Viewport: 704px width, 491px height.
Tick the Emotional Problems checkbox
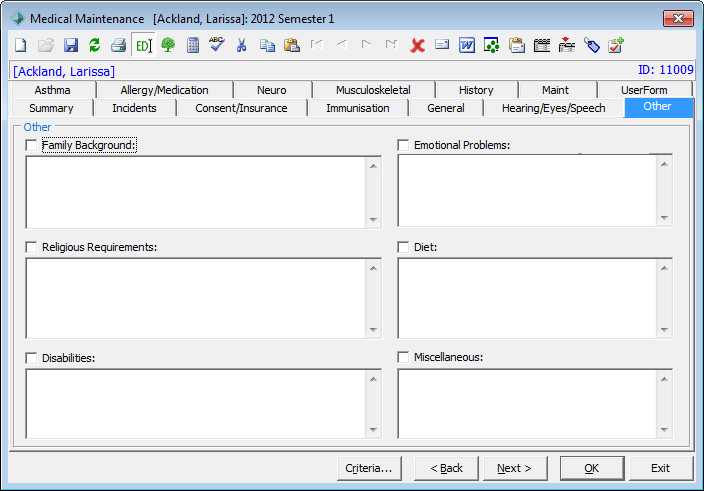pos(403,145)
